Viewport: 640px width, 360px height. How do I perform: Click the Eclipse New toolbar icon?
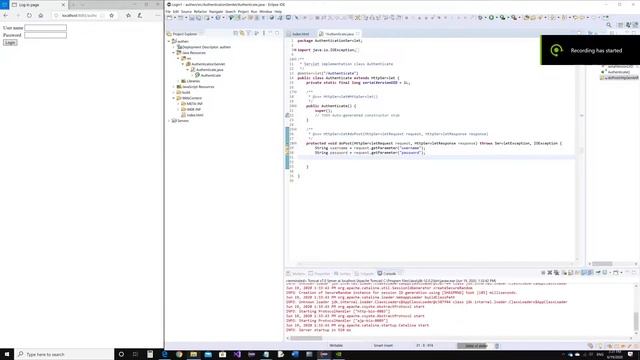(x=169, y=18)
